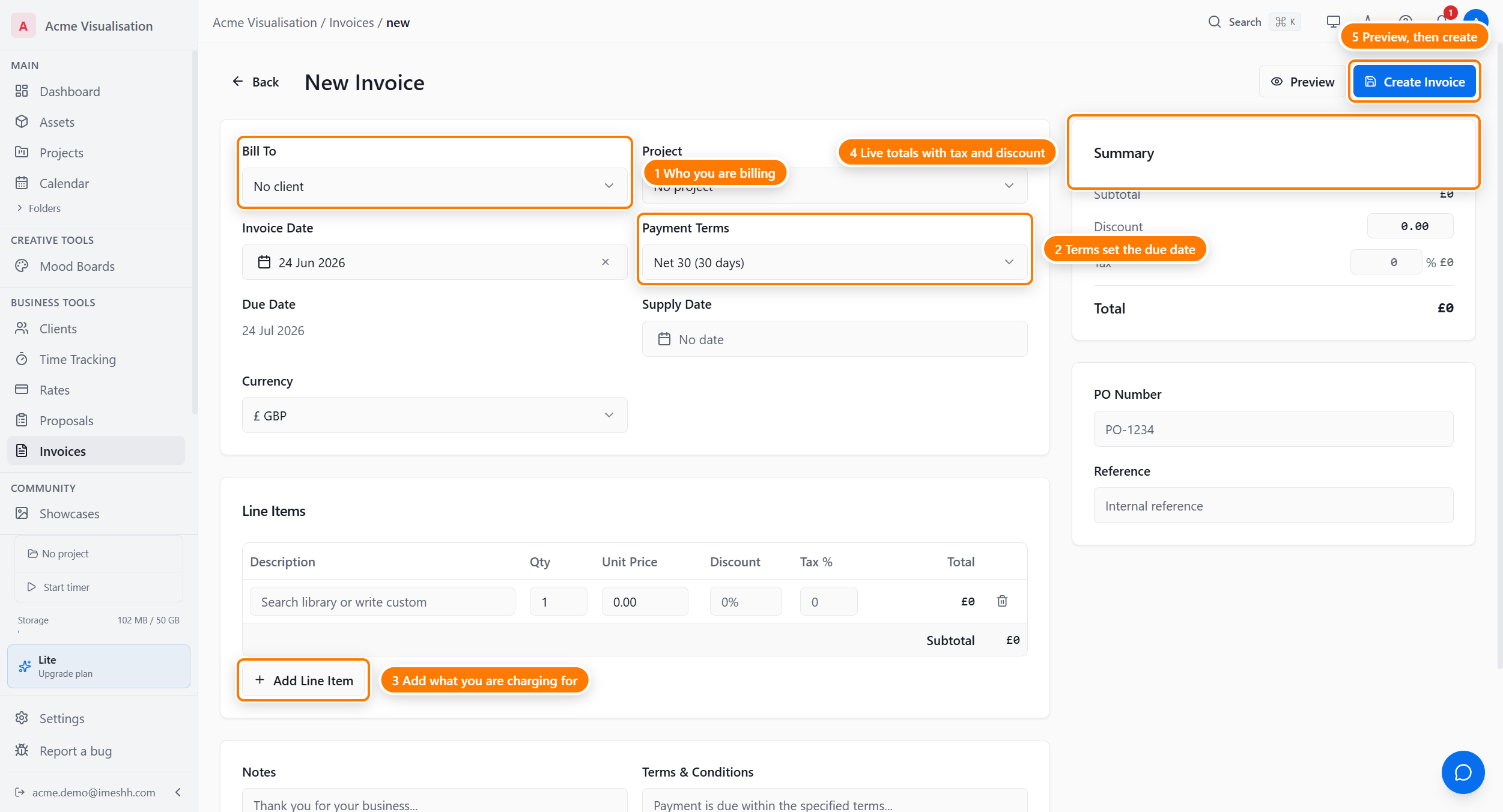
Task: Clear the invoice date with the X
Action: (x=606, y=262)
